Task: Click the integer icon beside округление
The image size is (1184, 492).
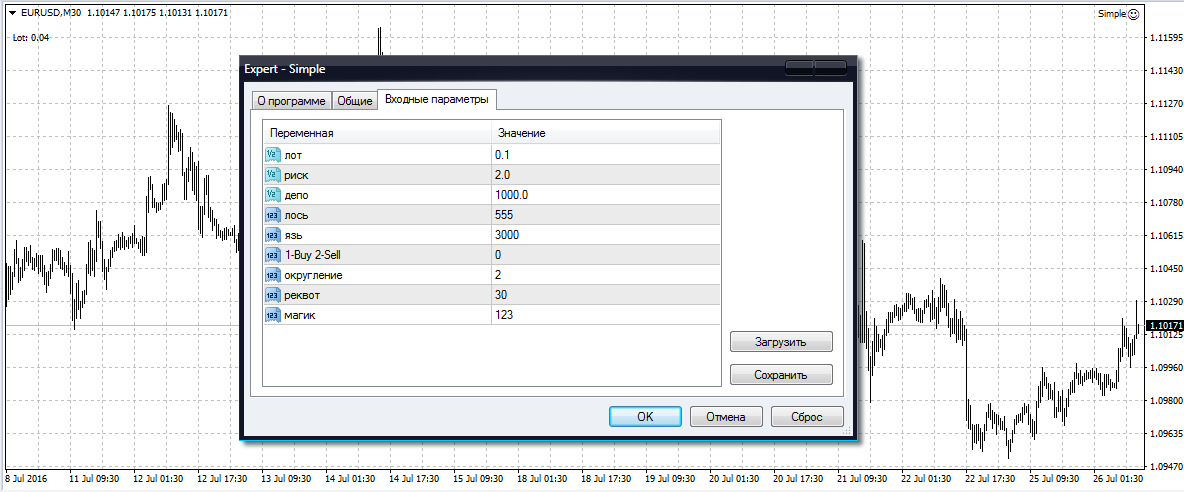Action: click(x=273, y=275)
